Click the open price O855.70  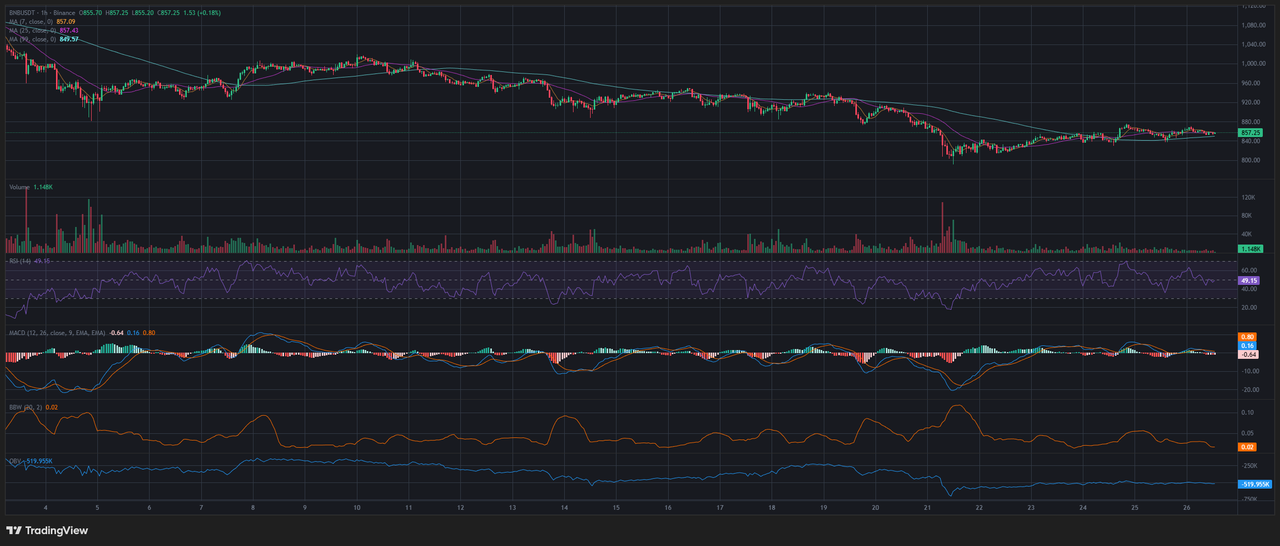point(90,12)
